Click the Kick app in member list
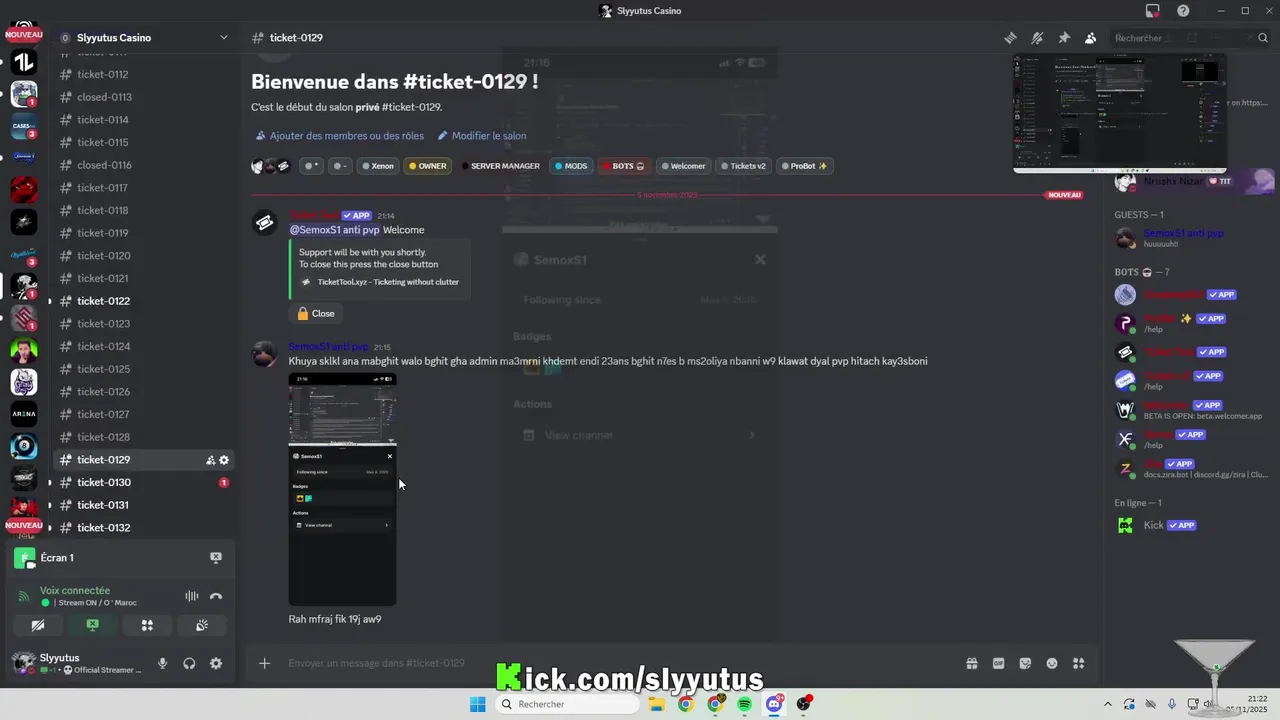The image size is (1280, 720). coord(1190,525)
